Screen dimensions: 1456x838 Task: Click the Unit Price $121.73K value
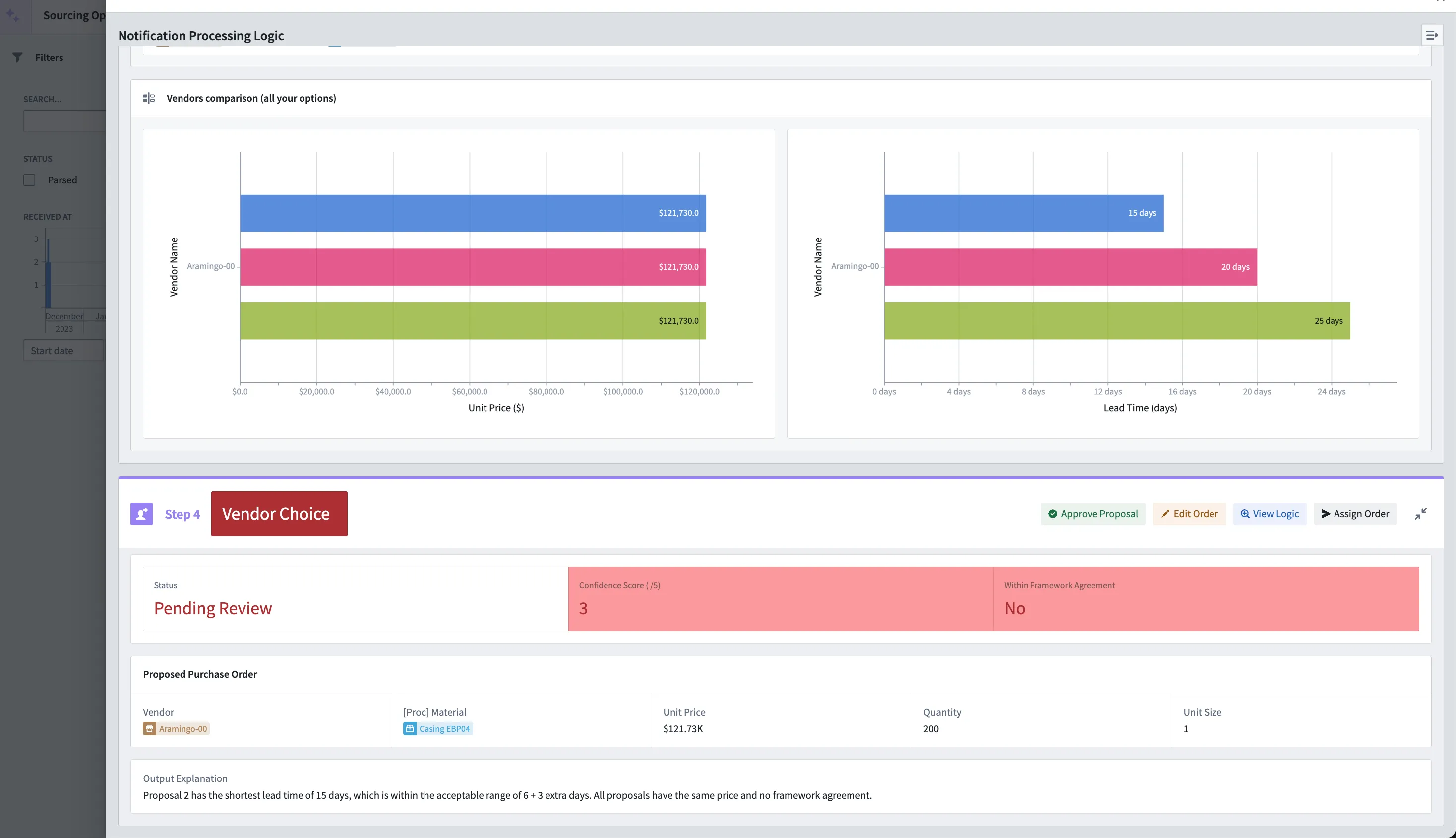pos(683,728)
